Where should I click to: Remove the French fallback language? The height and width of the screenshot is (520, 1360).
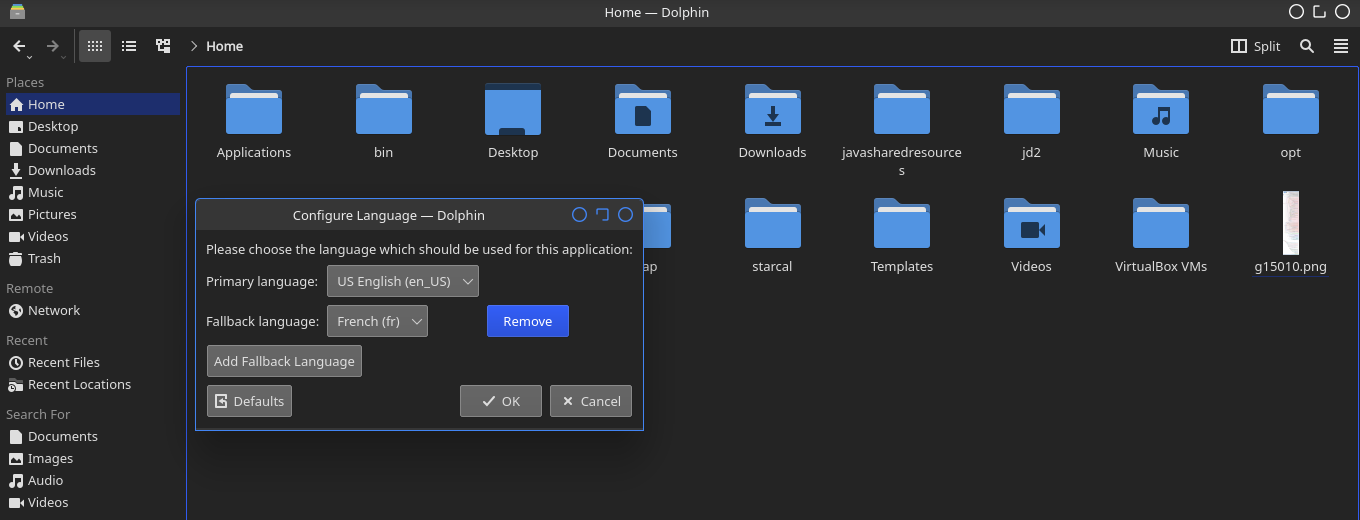[x=527, y=322]
